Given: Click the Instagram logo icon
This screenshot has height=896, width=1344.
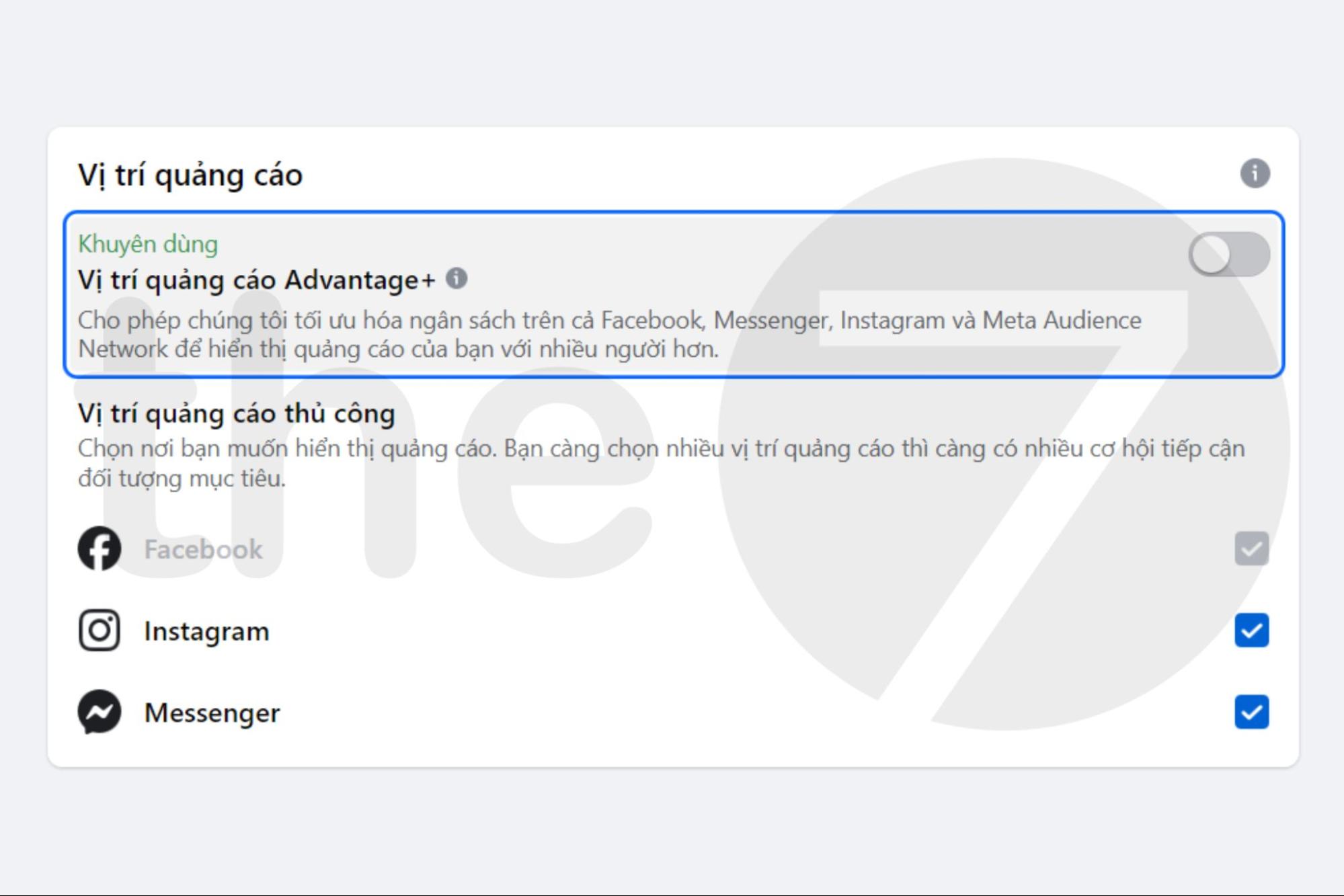Looking at the screenshot, I should [x=100, y=630].
